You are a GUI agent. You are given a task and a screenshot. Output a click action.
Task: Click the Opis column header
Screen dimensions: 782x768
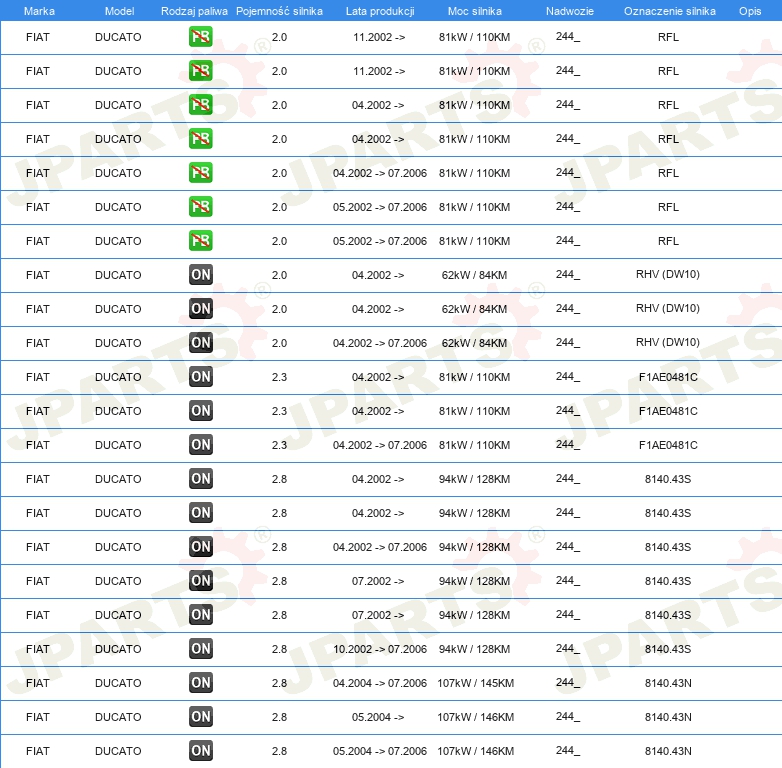tap(750, 11)
